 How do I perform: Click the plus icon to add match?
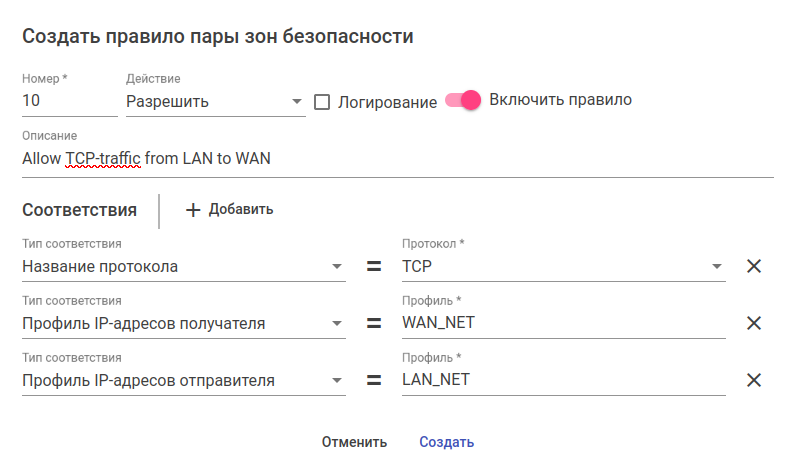click(x=194, y=210)
